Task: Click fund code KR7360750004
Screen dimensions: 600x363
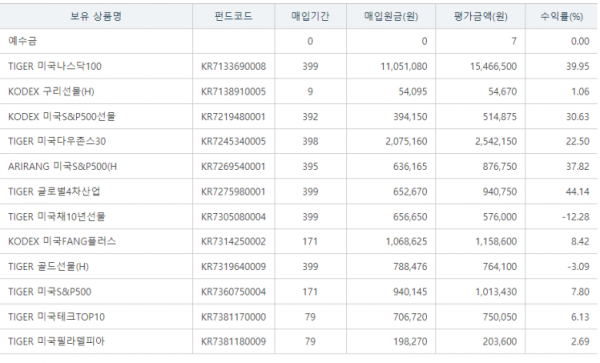Action: 233,292
